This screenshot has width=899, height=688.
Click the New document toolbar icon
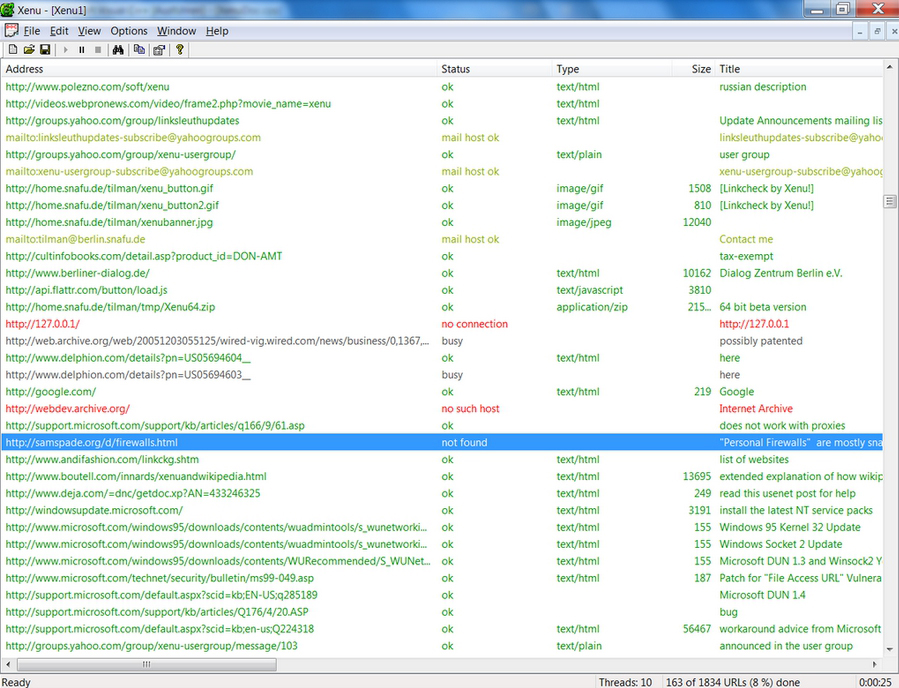13,50
